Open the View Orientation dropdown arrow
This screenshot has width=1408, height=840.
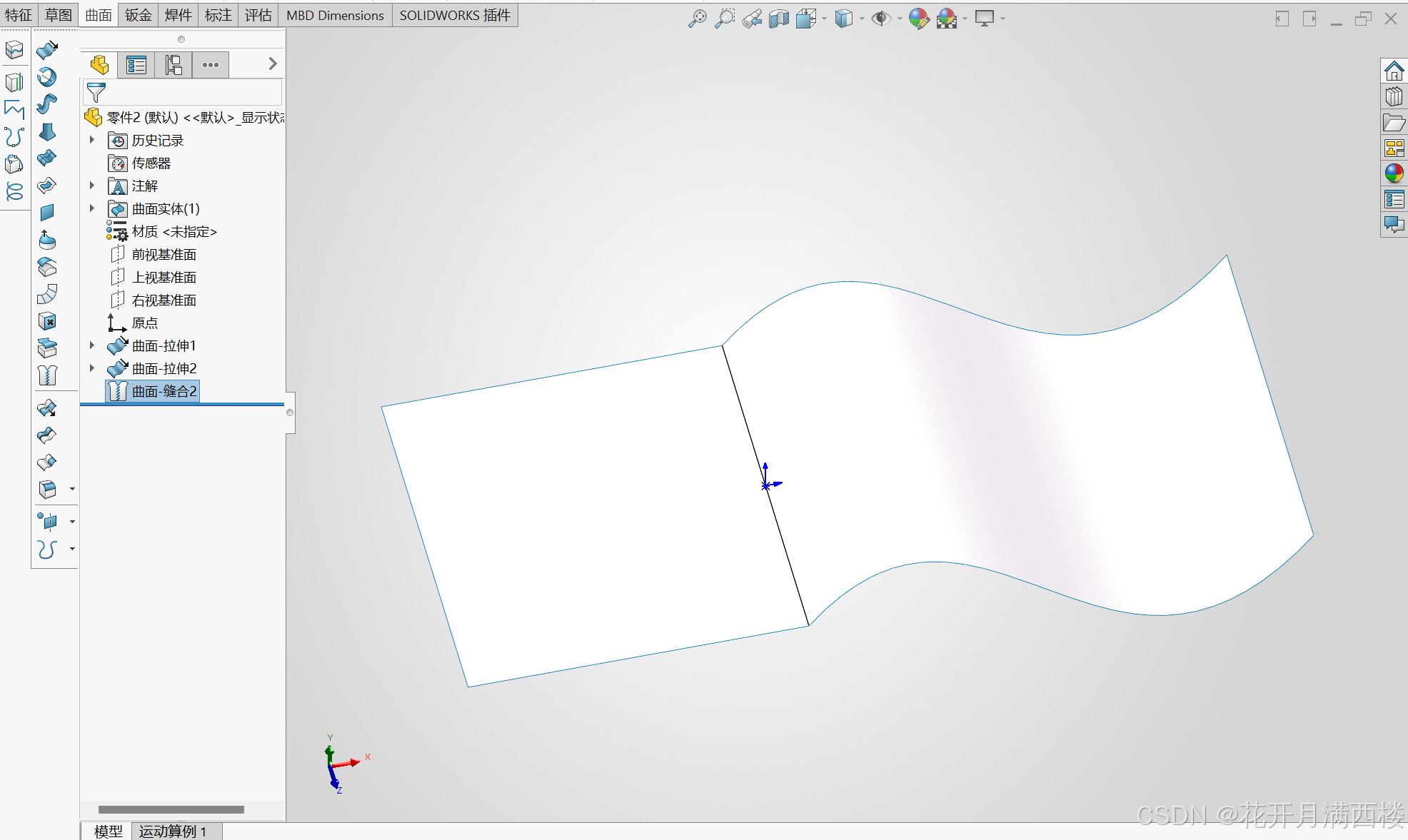824,19
